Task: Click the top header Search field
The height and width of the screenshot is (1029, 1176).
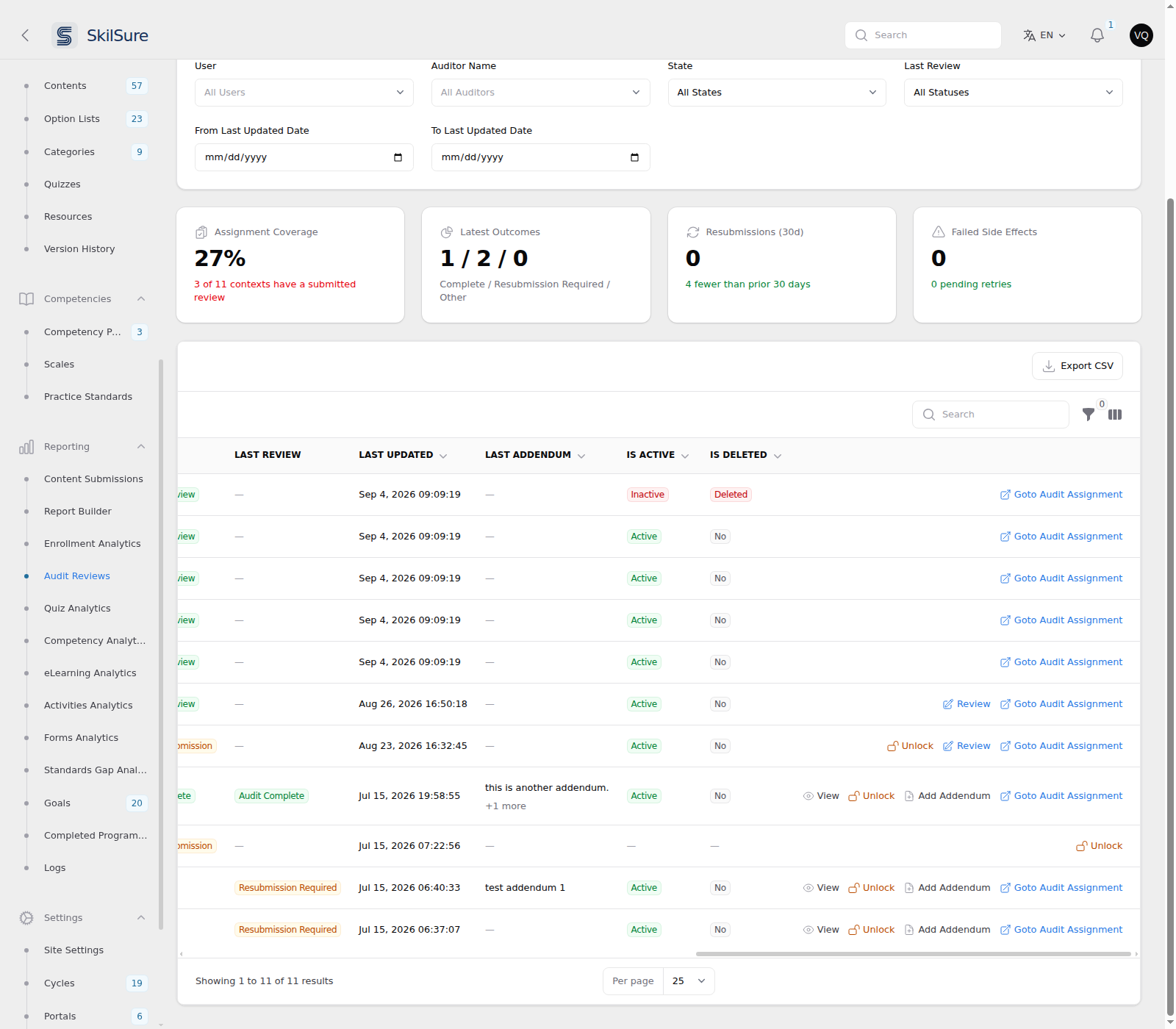Action: click(923, 35)
